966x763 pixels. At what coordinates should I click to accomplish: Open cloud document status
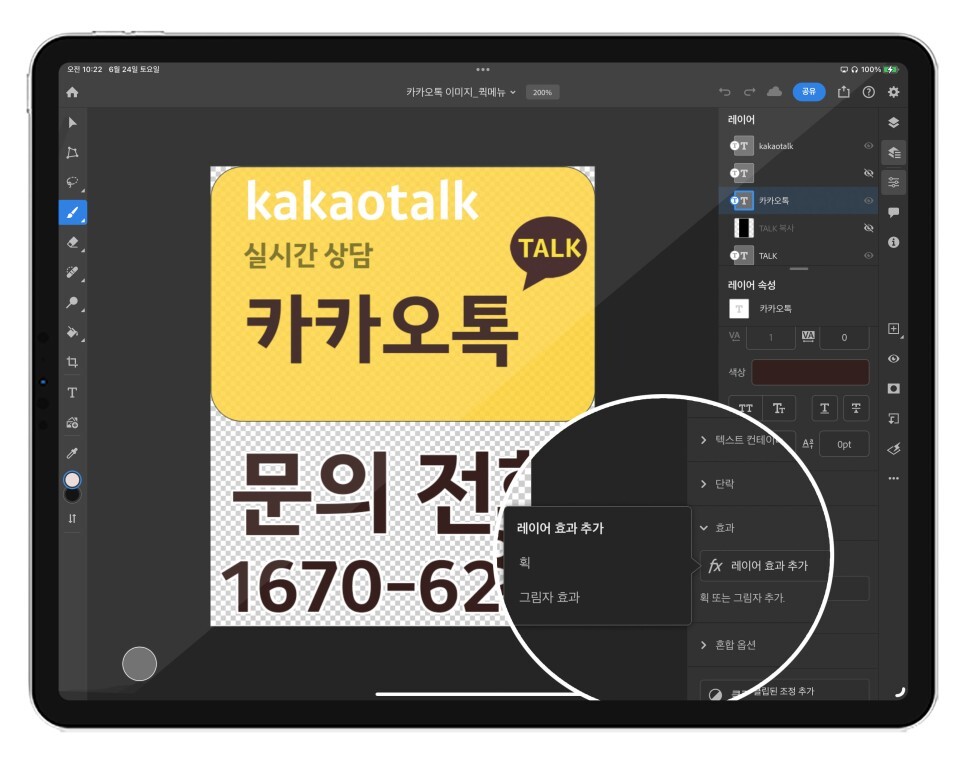coord(774,92)
